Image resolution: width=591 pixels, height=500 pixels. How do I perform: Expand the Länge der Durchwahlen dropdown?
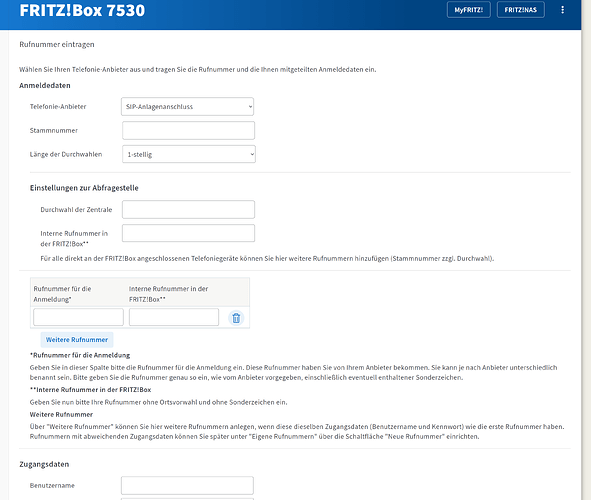click(189, 154)
